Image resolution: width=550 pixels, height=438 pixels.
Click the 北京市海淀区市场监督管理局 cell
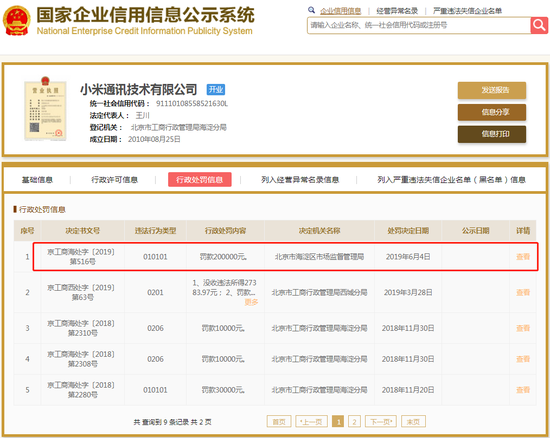319,257
